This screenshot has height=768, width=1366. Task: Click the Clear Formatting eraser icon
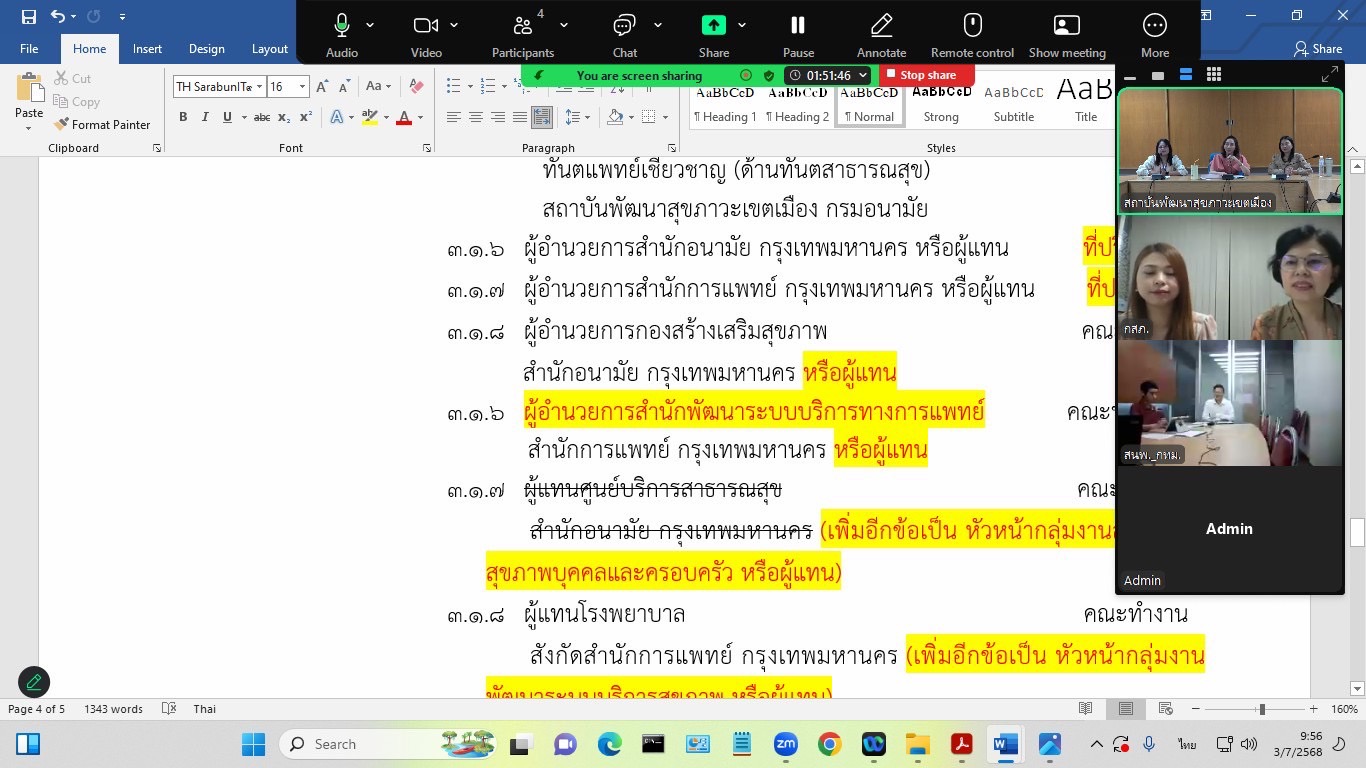coord(417,87)
